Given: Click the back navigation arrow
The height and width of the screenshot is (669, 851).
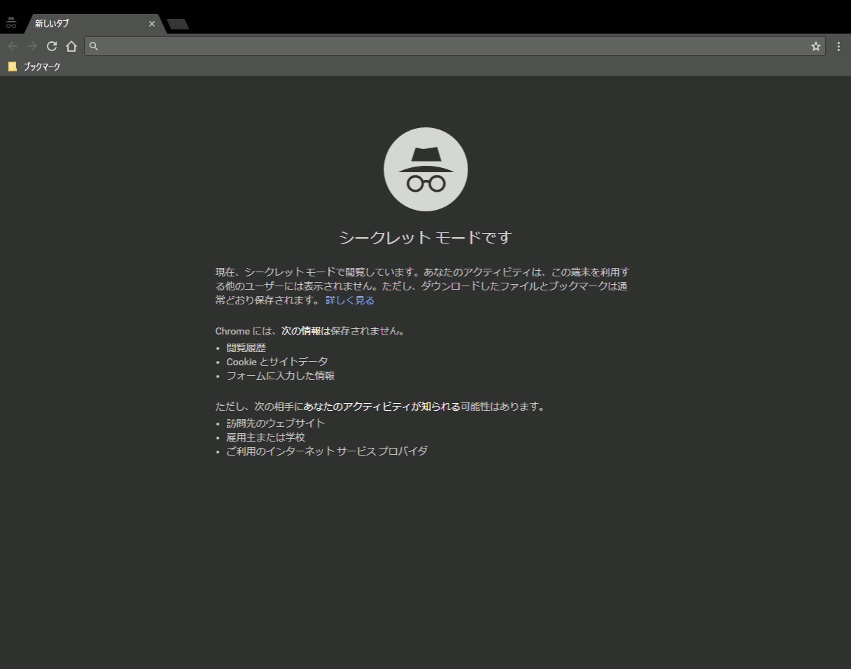Looking at the screenshot, I should pos(12,46).
